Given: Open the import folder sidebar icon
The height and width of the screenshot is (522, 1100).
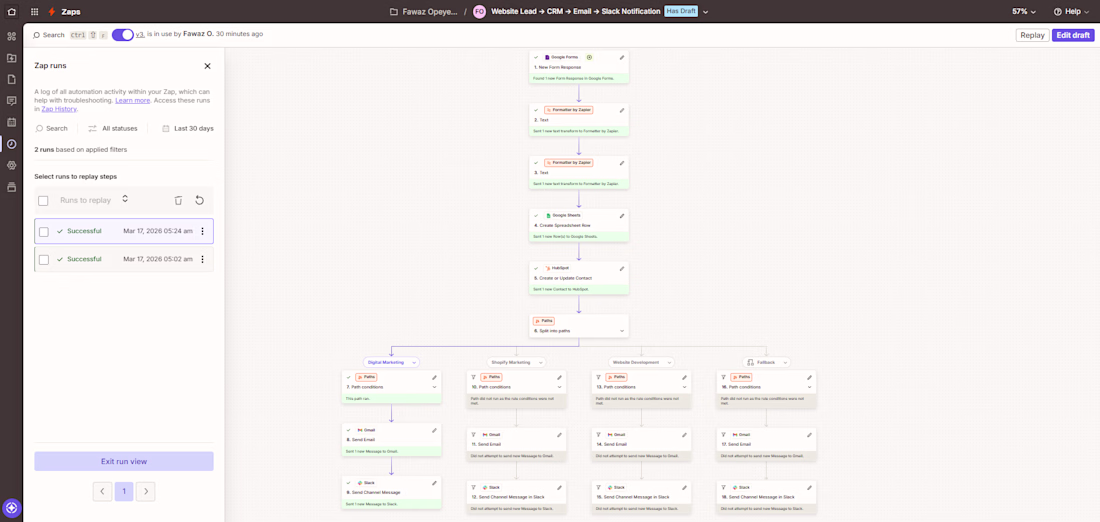Looking at the screenshot, I should click(x=11, y=58).
